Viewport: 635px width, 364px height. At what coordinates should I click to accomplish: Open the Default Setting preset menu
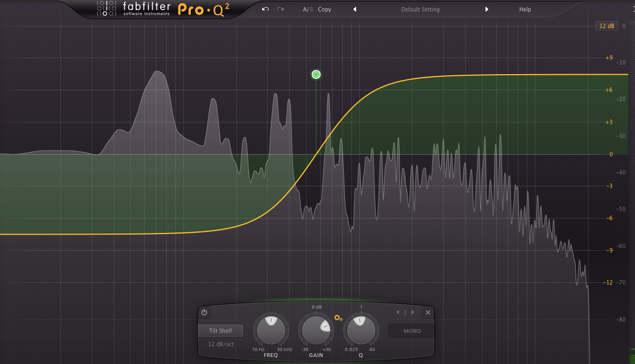[x=420, y=9]
